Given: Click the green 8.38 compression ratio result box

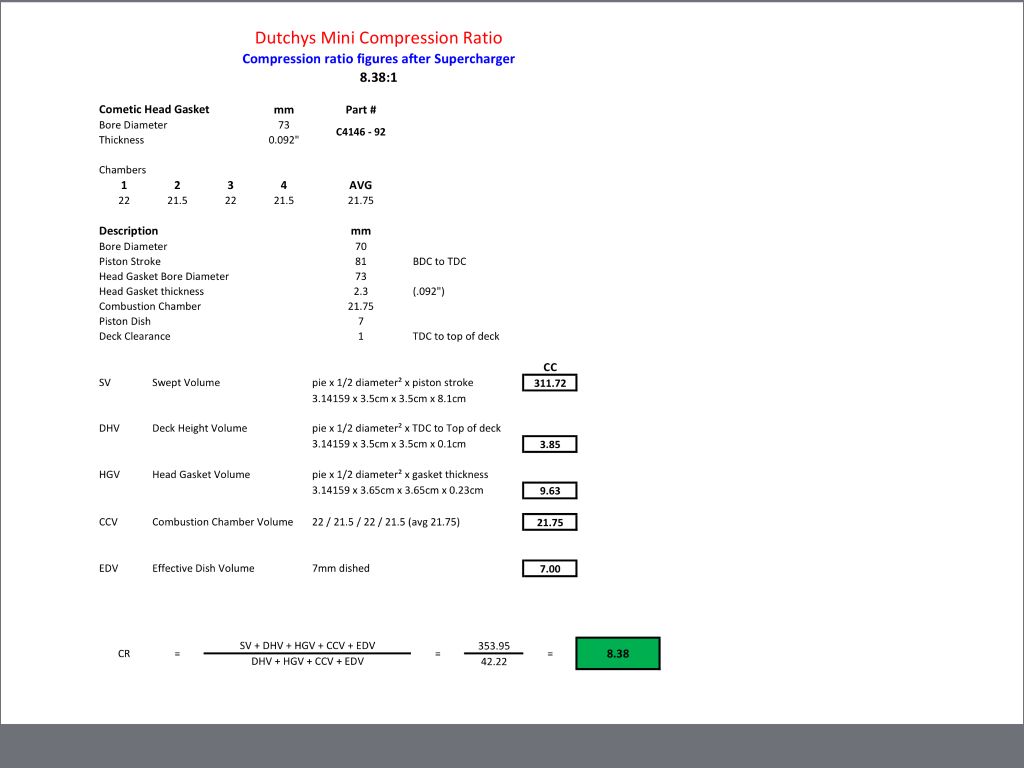Looking at the screenshot, I should [x=617, y=653].
